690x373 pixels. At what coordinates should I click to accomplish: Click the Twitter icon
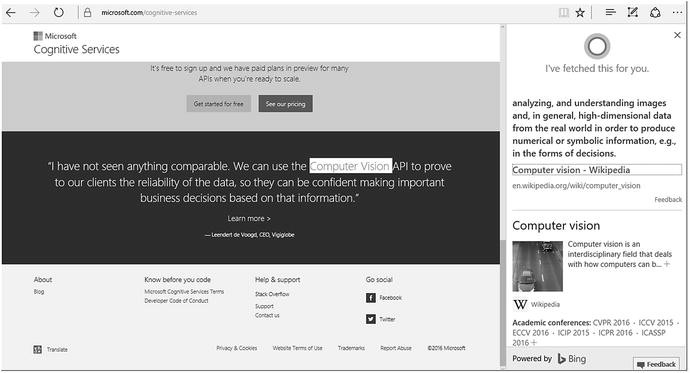[371, 319]
